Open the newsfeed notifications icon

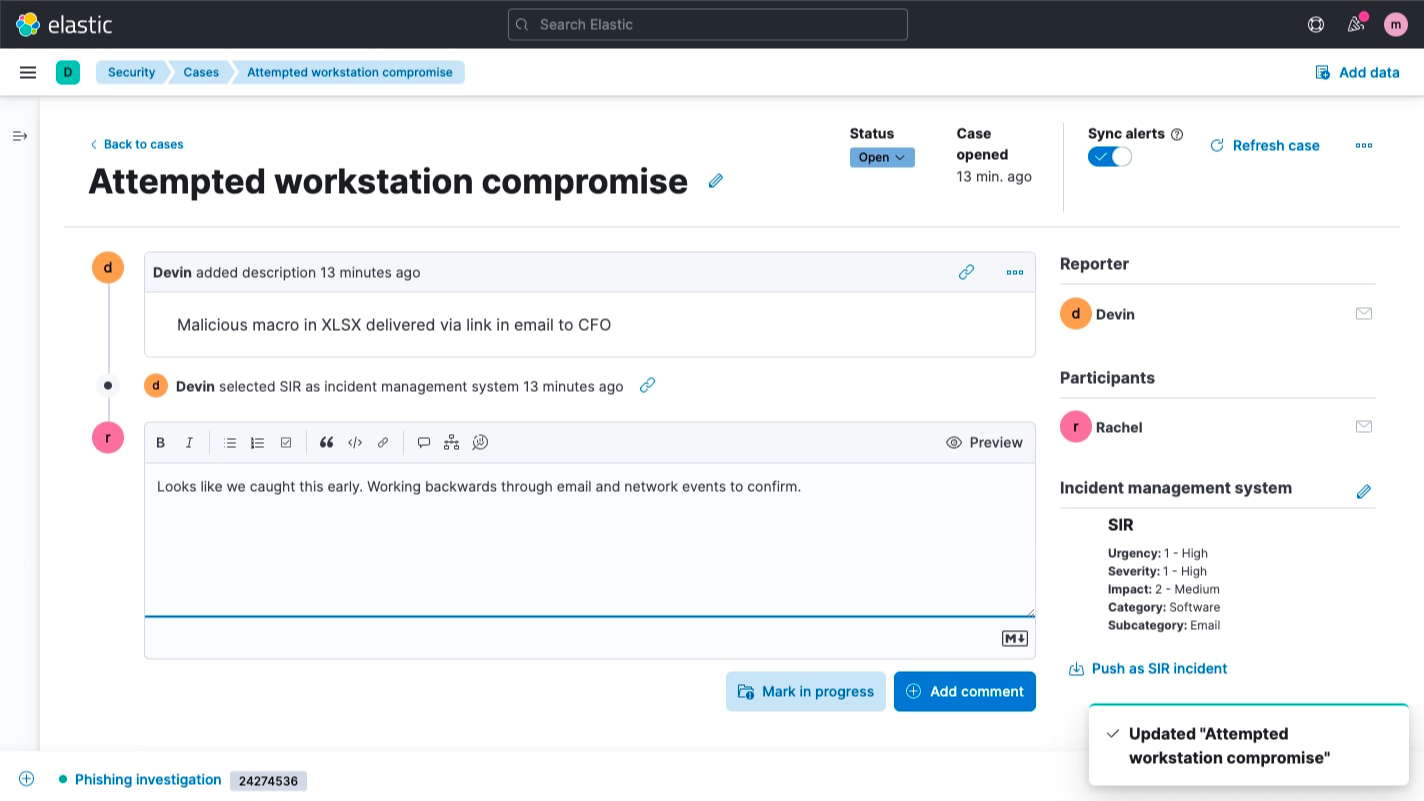(1356, 24)
